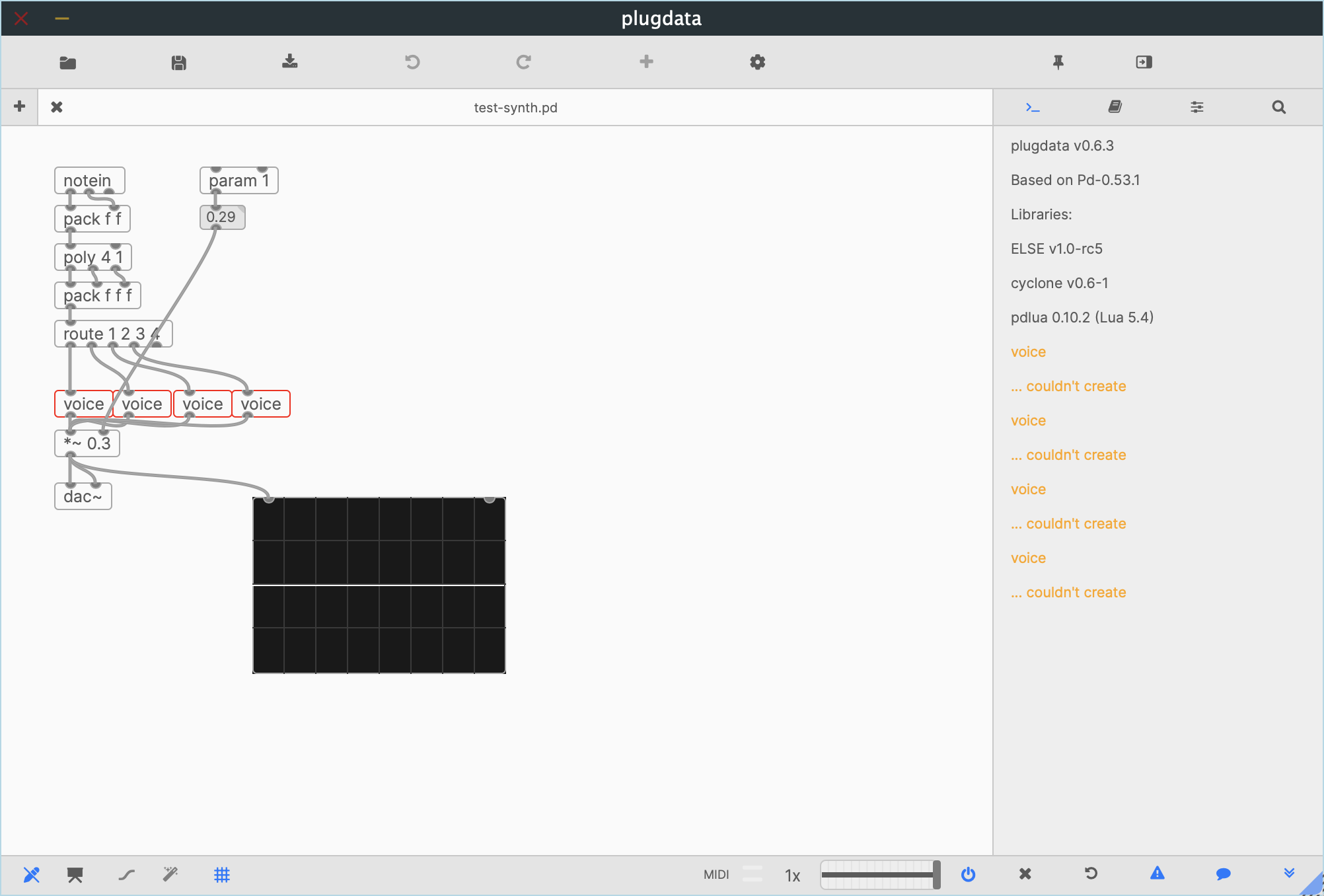Open the console panel icon
The image size is (1324, 896).
1033,106
